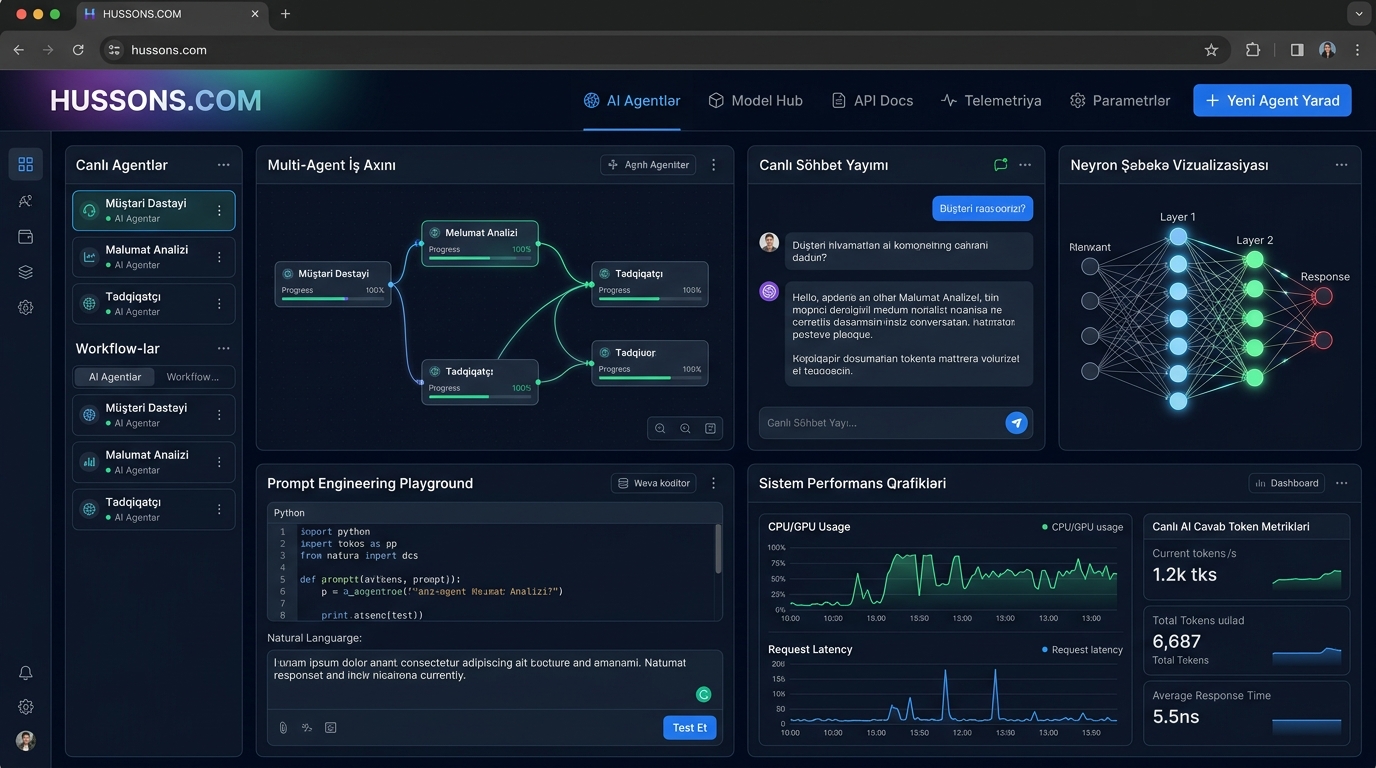Image resolution: width=1376 pixels, height=768 pixels.
Task: Click the green Grammarly-style circle icon
Action: pyautogui.click(x=703, y=694)
